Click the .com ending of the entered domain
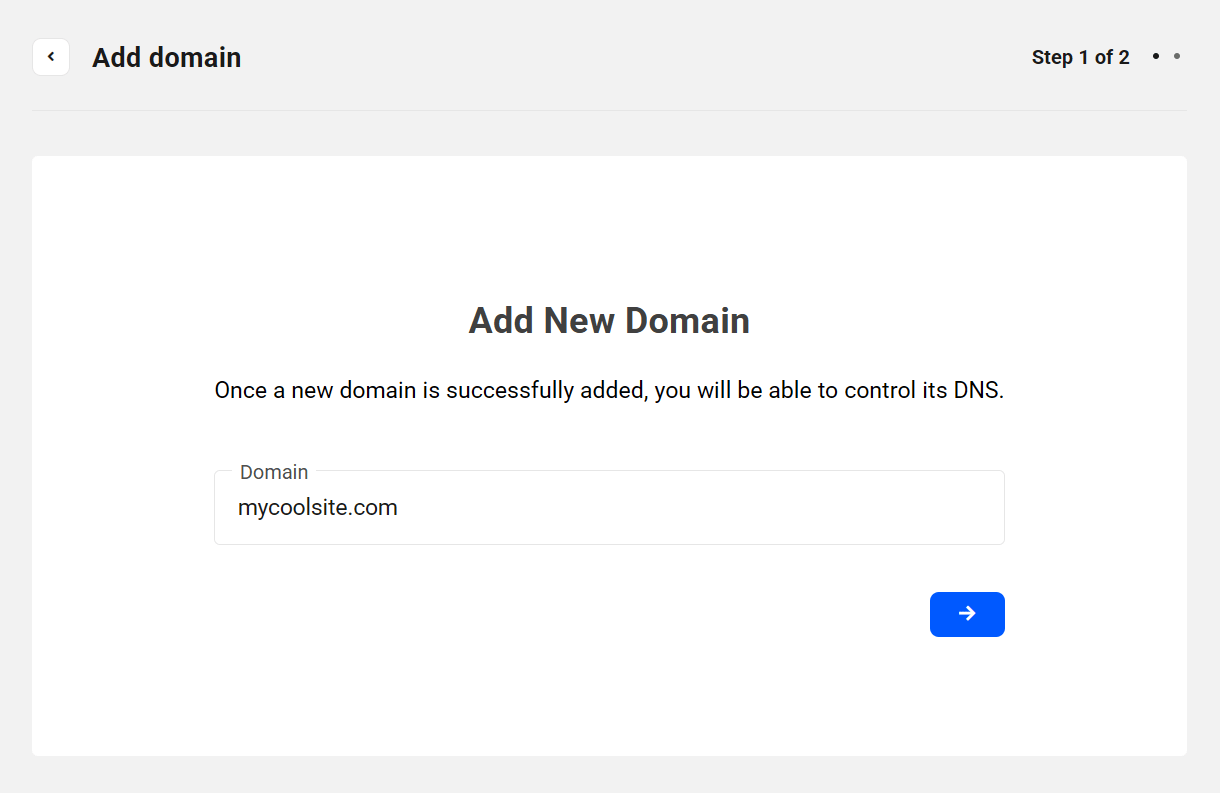The height and width of the screenshot is (793, 1220). (x=377, y=508)
